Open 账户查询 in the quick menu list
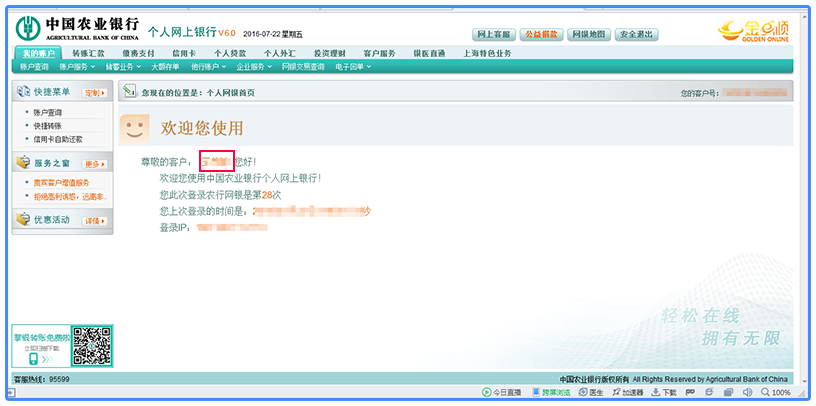This screenshot has height=406, width=816. [x=48, y=112]
